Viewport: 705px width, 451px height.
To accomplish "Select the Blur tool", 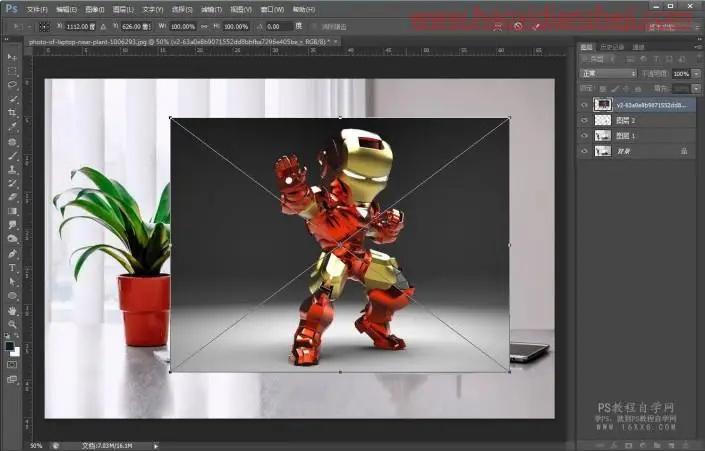I will 12,225.
